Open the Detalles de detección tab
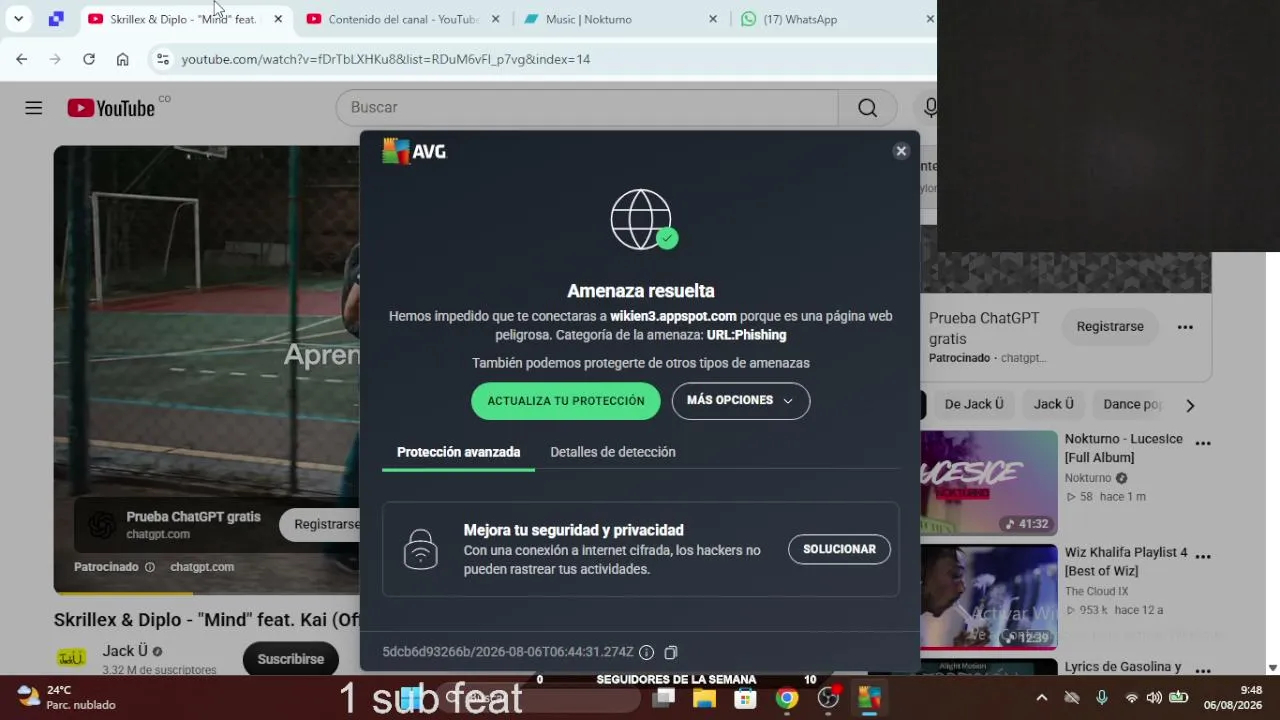The image size is (1280, 720). tap(613, 452)
